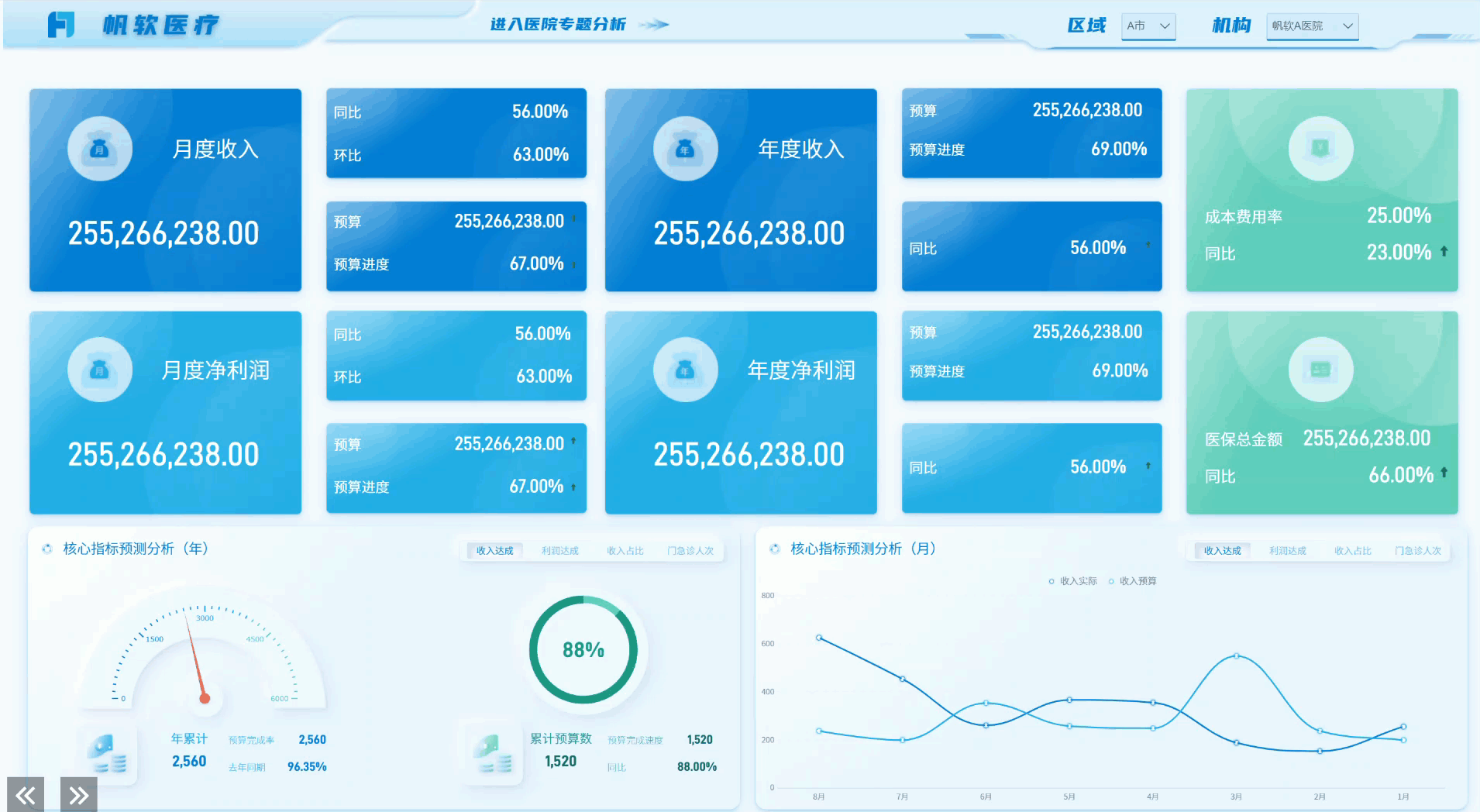Click the 年累计 value 2,560

189,761
